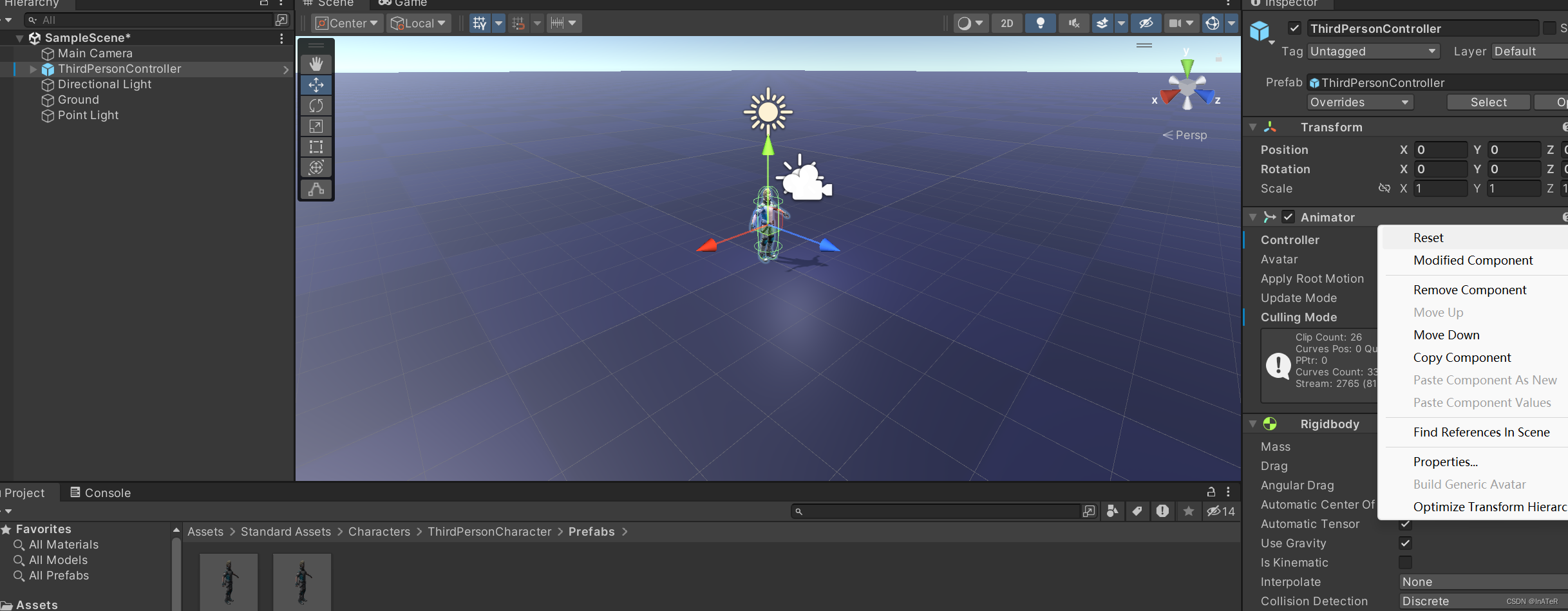Toggle scene lighting with the lightbulb icon
This screenshot has height=611, width=1568.
pyautogui.click(x=1040, y=23)
